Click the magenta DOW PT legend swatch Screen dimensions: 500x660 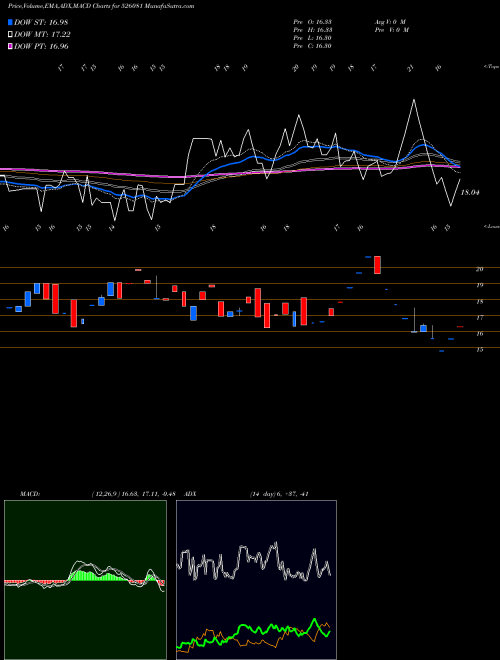click(x=11, y=46)
